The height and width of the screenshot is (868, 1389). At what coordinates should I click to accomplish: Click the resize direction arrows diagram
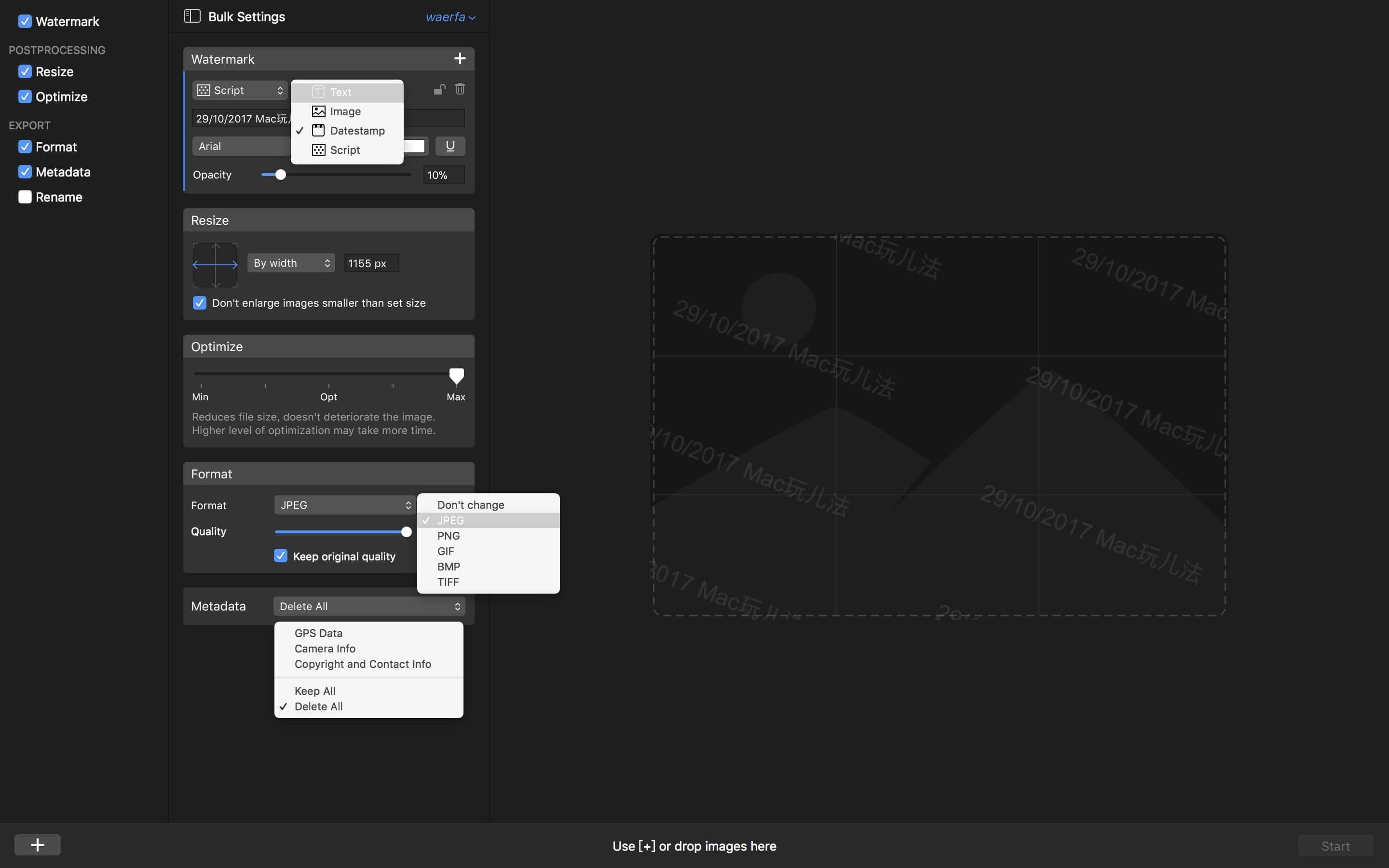tap(215, 265)
